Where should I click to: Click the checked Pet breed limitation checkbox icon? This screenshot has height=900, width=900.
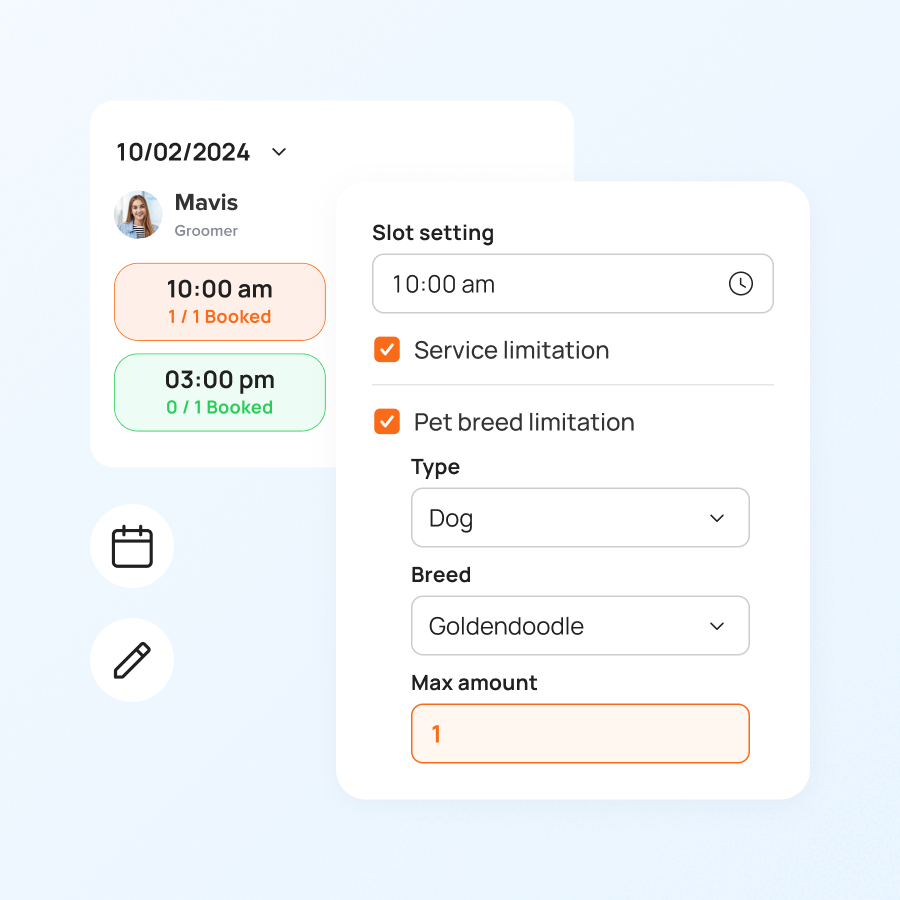(386, 422)
